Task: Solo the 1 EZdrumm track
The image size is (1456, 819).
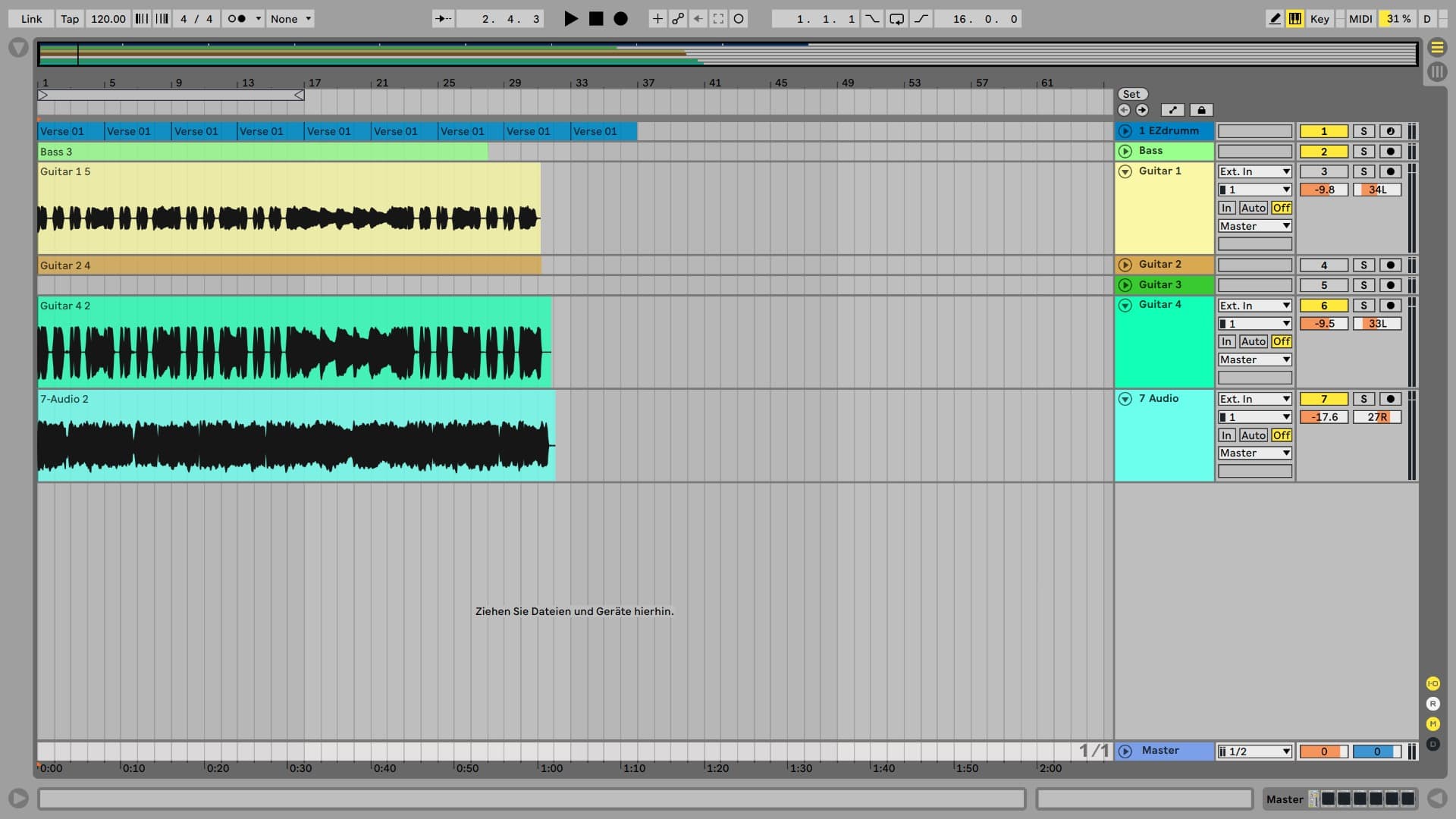Action: pyautogui.click(x=1363, y=131)
